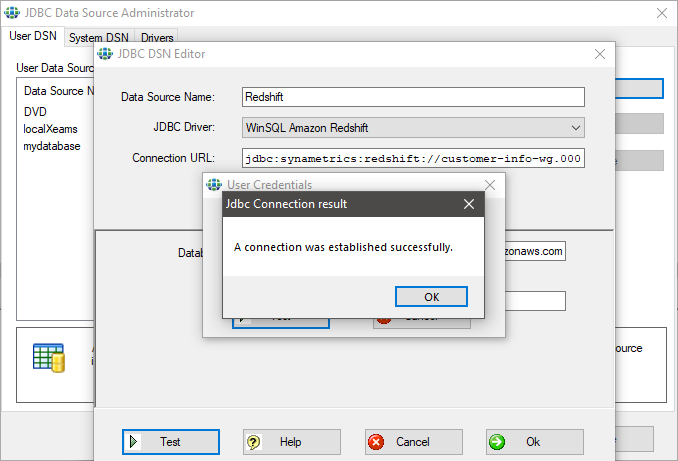Close the User Credentials window
This screenshot has width=678, height=461.
tap(490, 185)
